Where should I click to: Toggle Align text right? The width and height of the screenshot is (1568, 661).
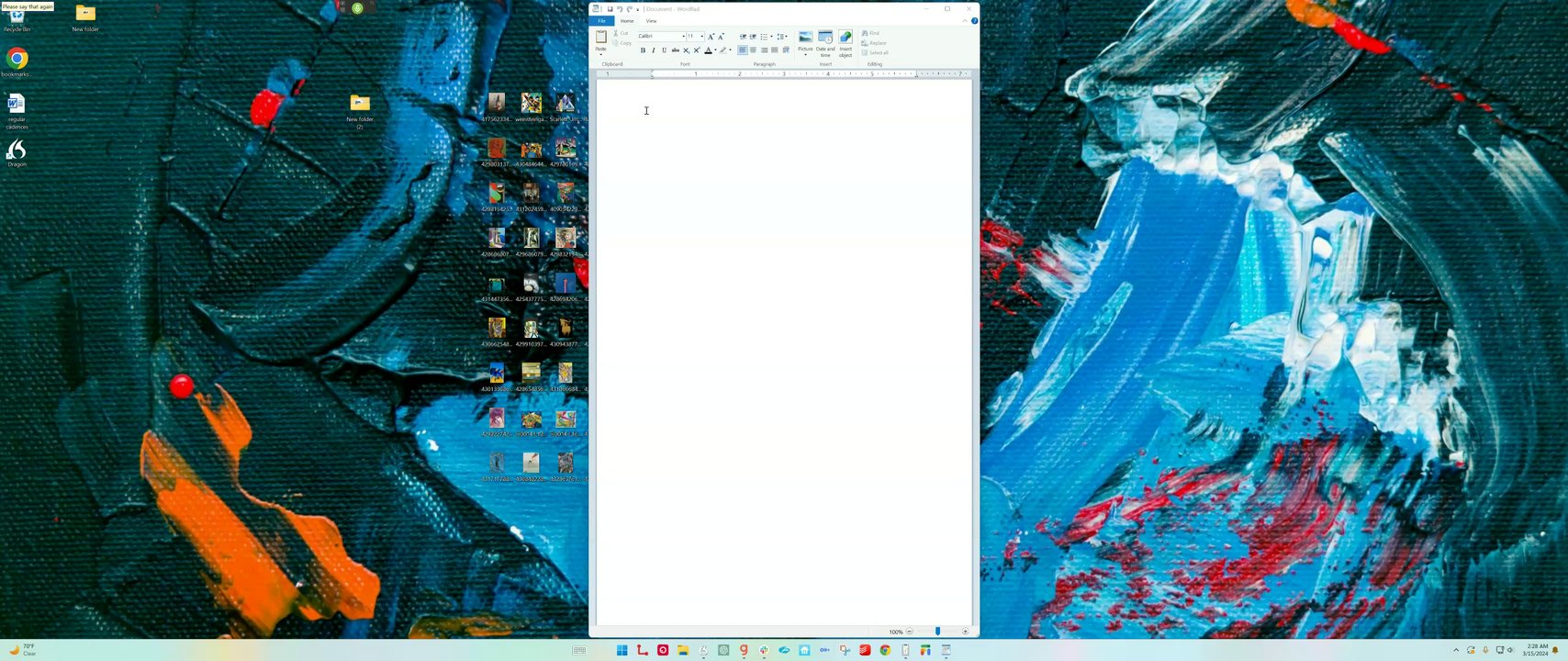[764, 50]
